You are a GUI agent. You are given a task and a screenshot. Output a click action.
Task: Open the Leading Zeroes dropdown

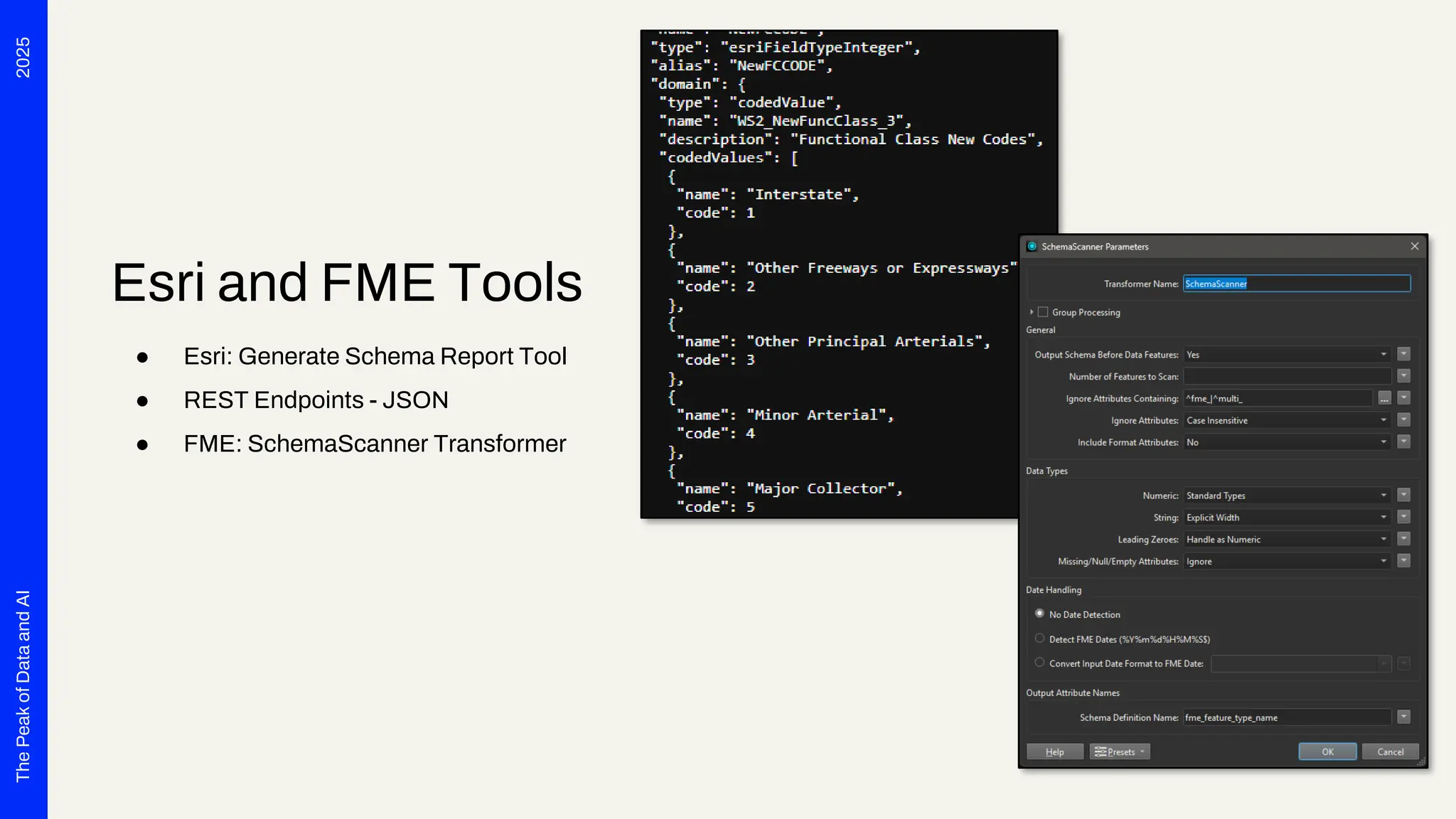pos(1287,540)
